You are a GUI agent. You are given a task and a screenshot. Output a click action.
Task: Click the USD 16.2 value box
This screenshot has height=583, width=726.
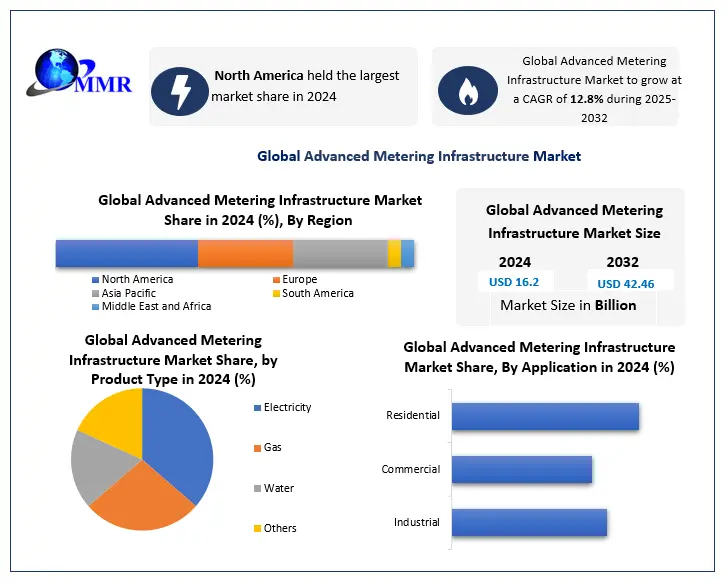click(514, 283)
